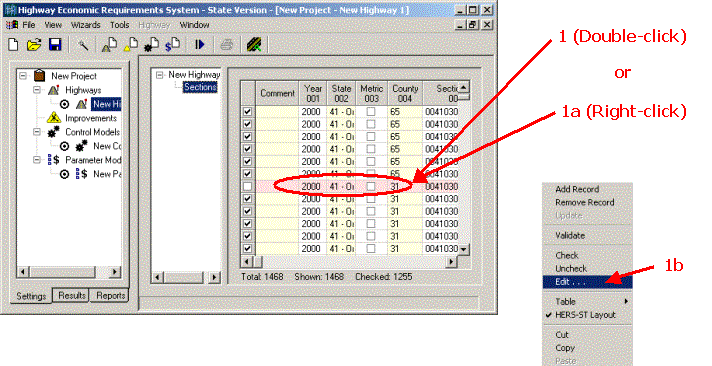Screen dimensions: 712x366
Task: Click the printer icon in the toolbar
Action: 227,45
